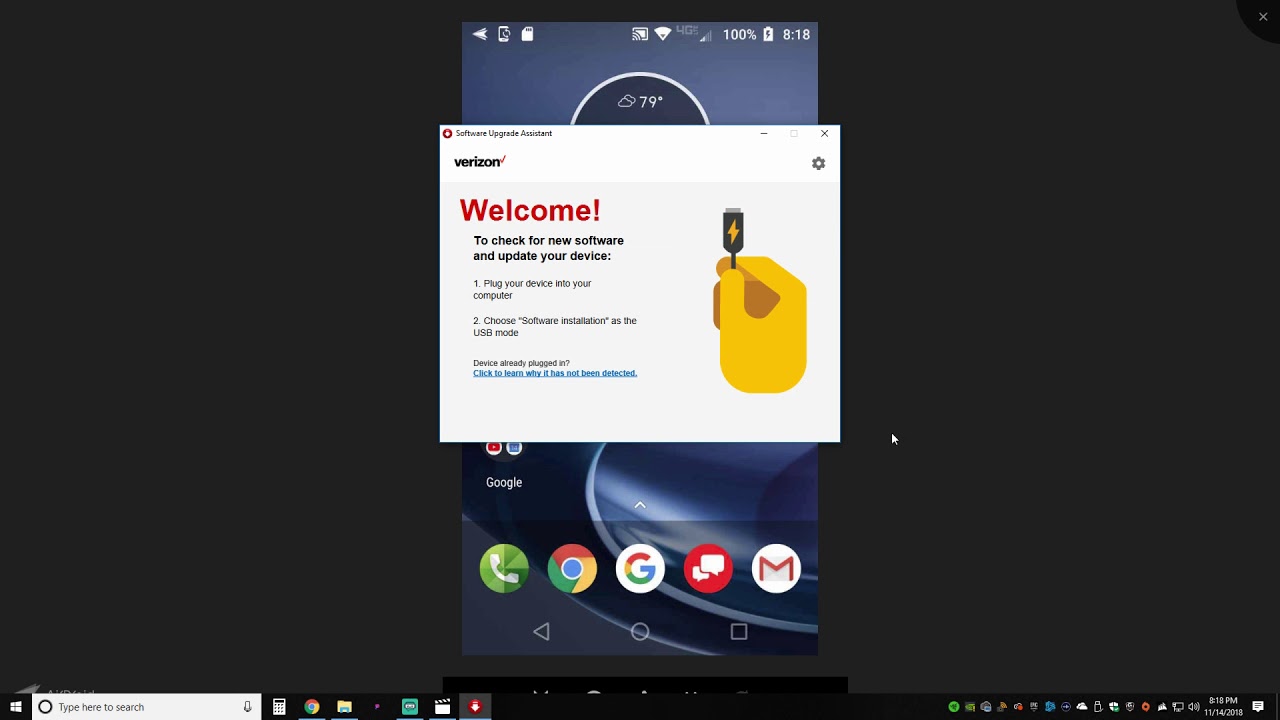Image resolution: width=1280 pixels, height=720 pixels.
Task: Select Software Upgrade Assistant taskbar icon
Action: coord(475,707)
